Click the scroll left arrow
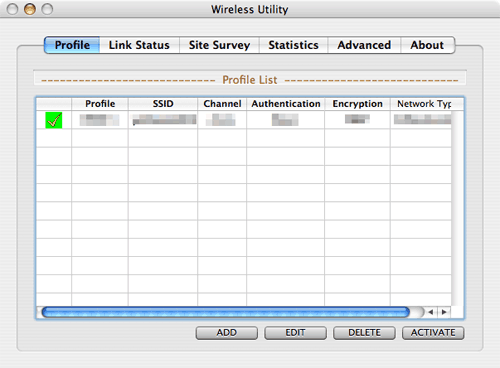Screen dimensions: 500x368 coord(431,312)
